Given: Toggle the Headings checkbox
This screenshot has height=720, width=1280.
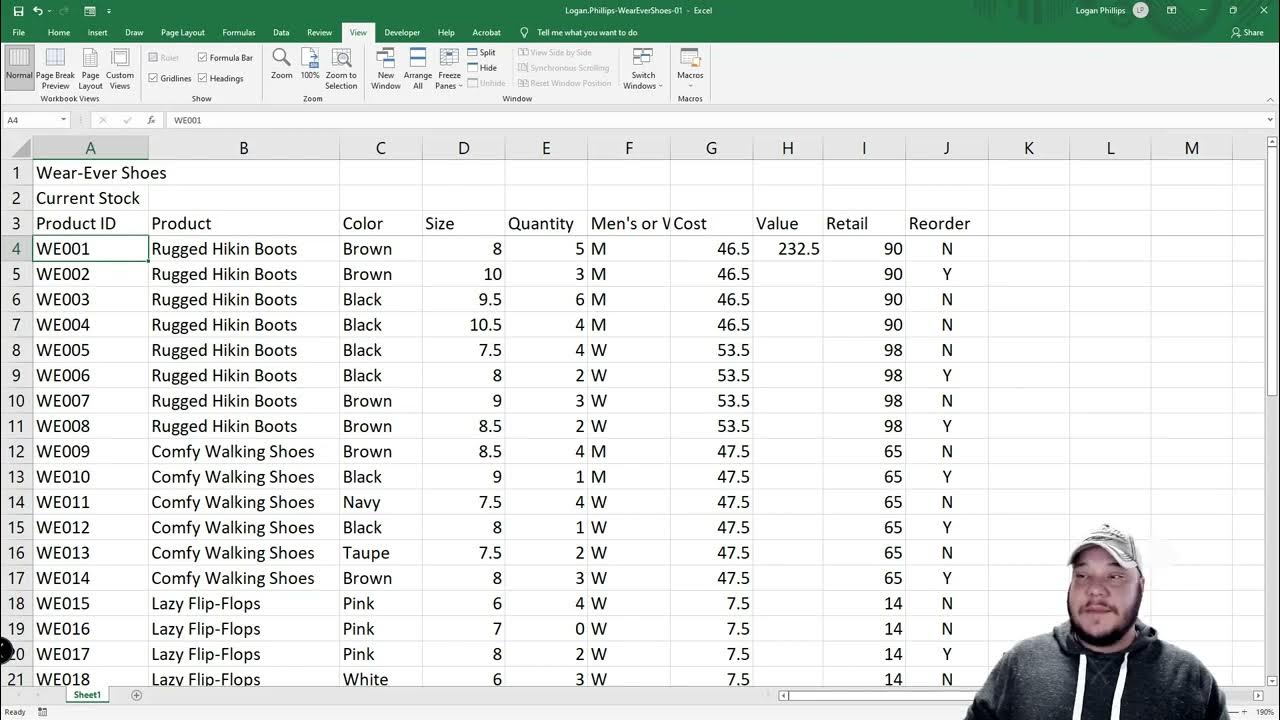Looking at the screenshot, I should tap(202, 78).
